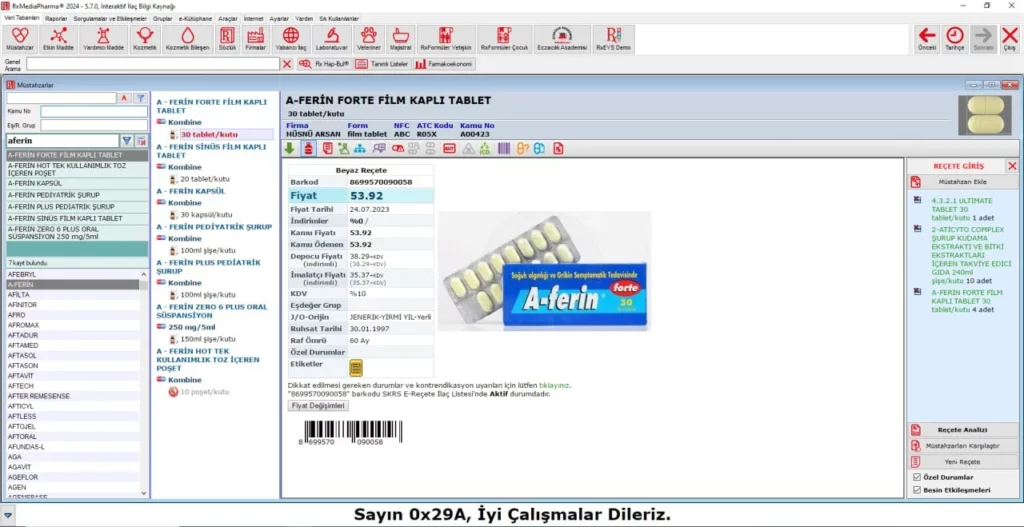This screenshot has width=1024, height=527.
Task: Open the Yardımcı Madde section
Action: (103, 39)
